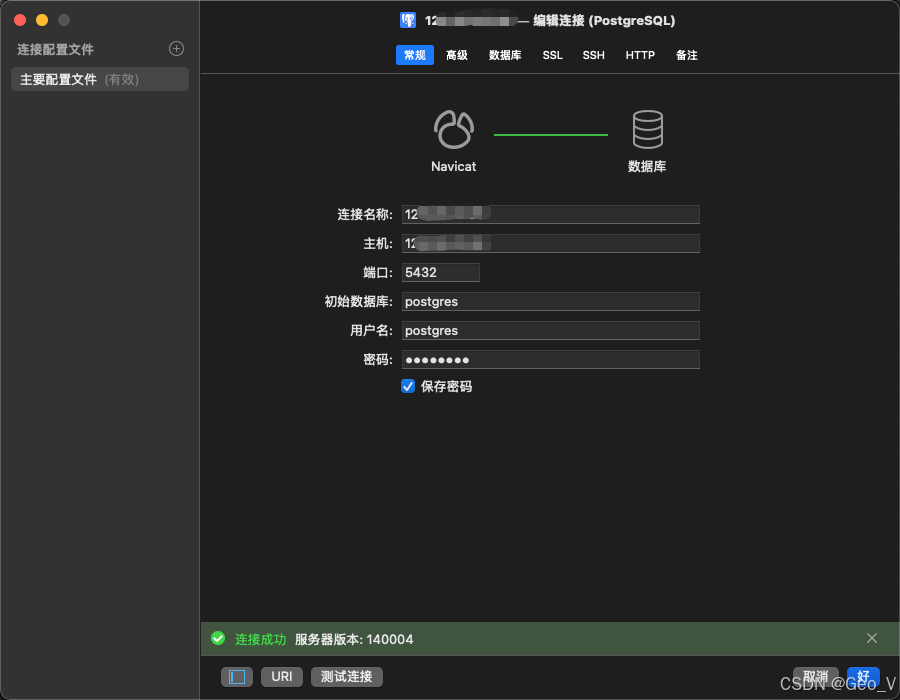
Task: Click the 取消 button
Action: (816, 676)
